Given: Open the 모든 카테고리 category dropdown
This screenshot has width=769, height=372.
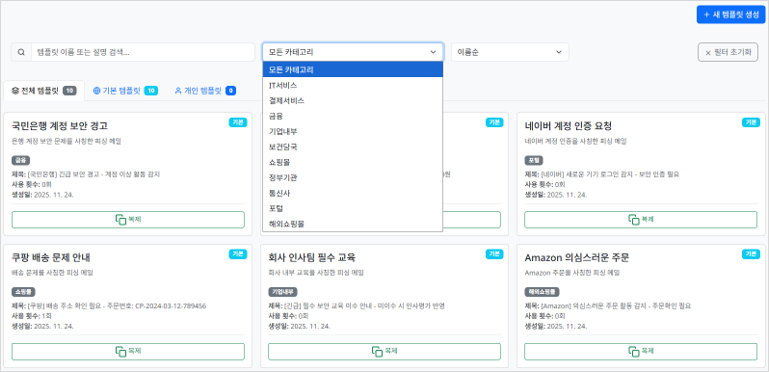Looking at the screenshot, I should click(353, 52).
